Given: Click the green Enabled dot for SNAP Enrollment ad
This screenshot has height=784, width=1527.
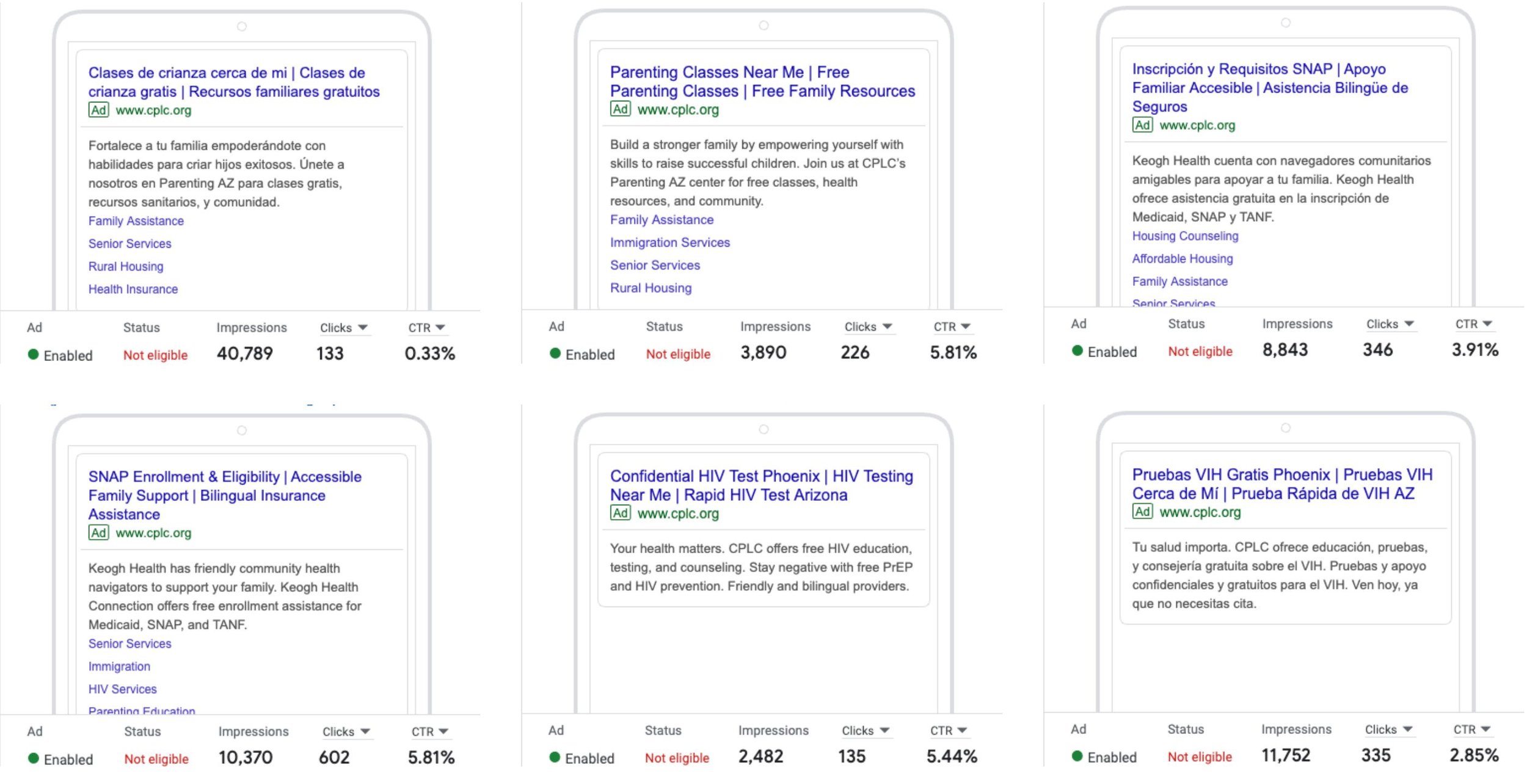Looking at the screenshot, I should [34, 758].
